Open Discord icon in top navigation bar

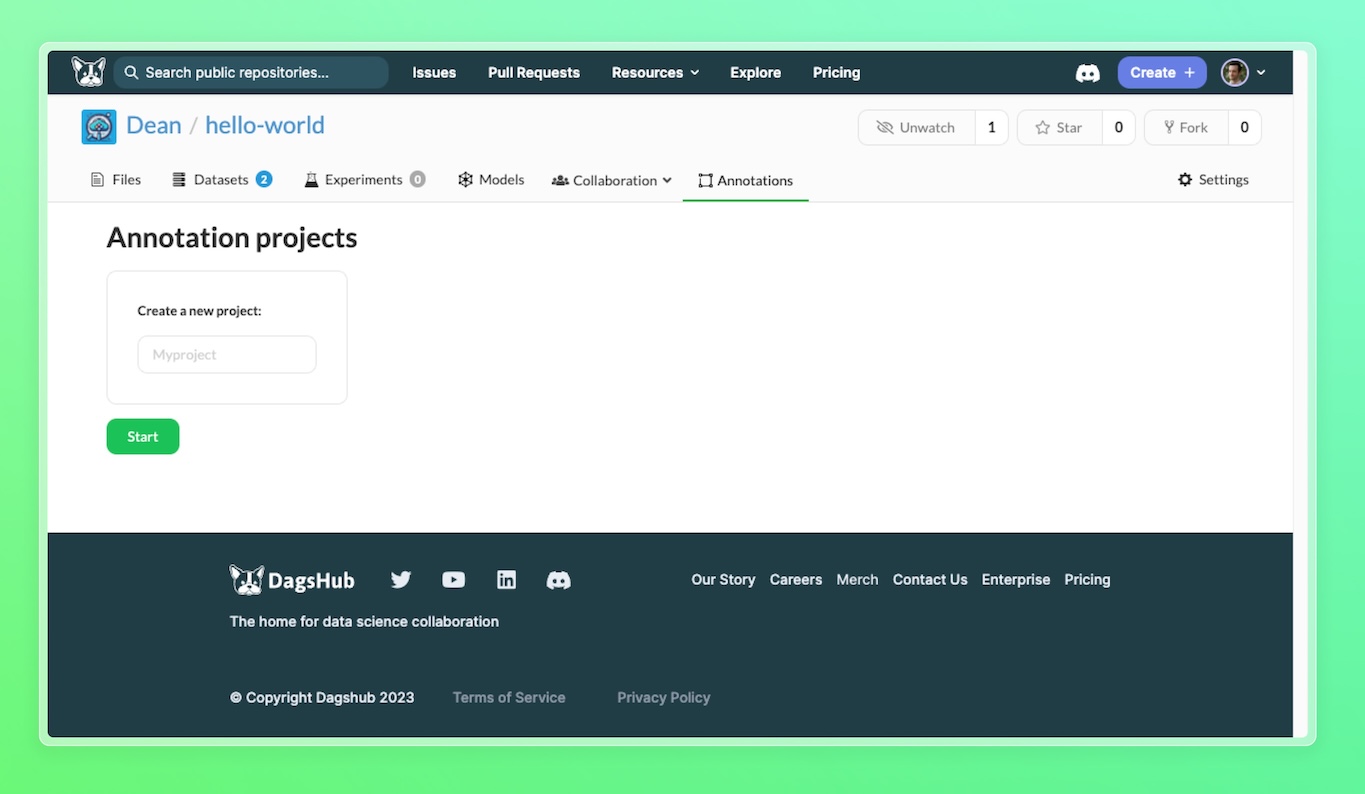click(1087, 73)
